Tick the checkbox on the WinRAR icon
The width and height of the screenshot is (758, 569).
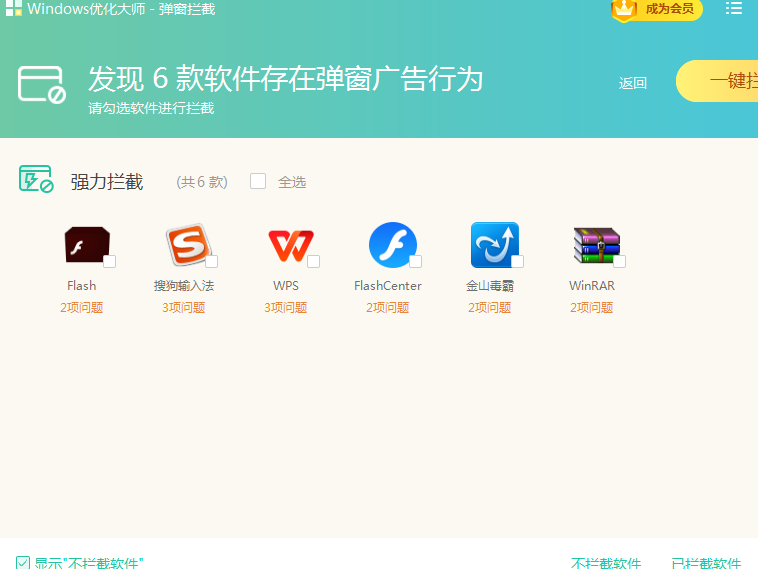619,262
